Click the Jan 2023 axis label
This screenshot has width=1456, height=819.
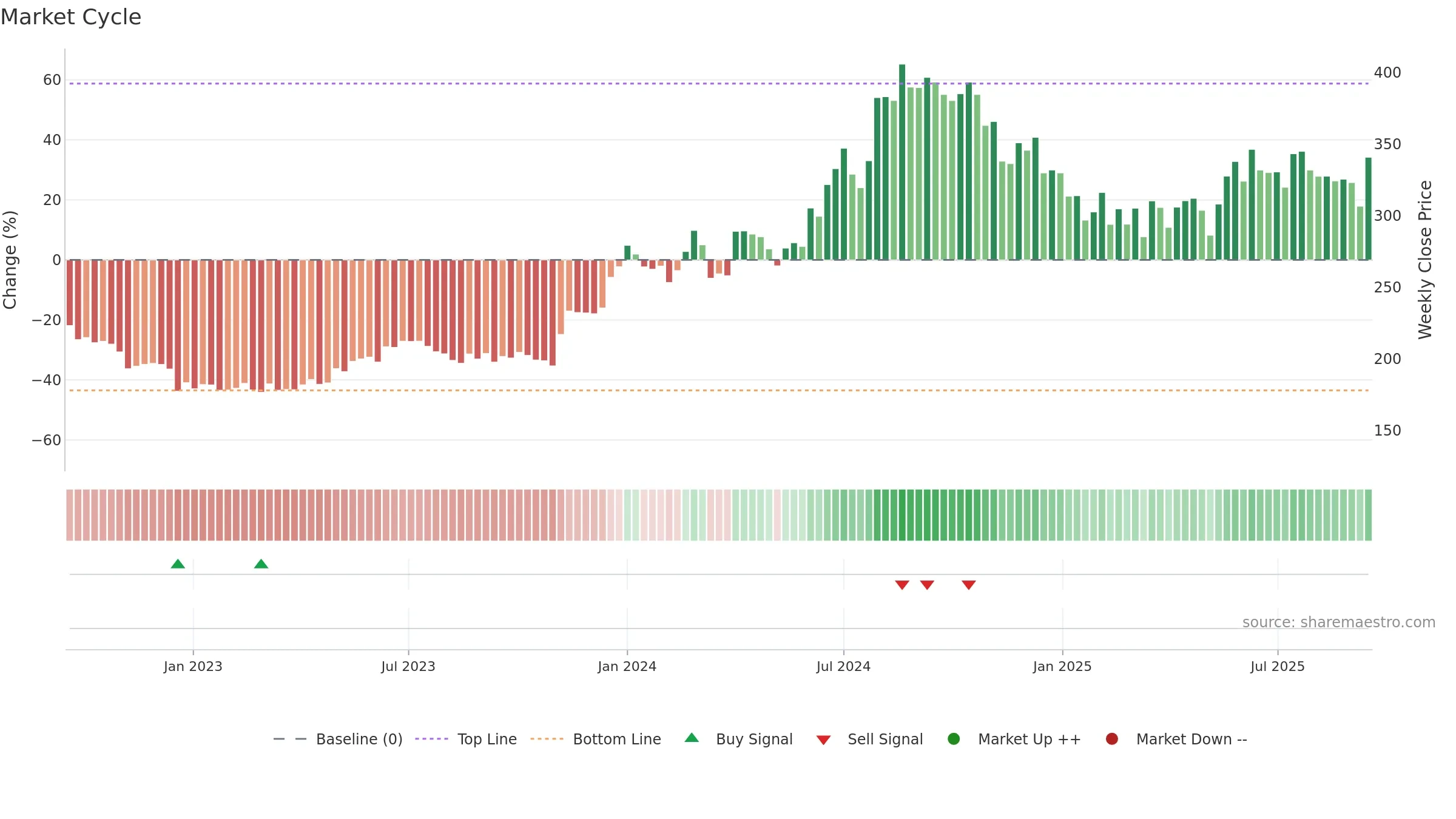[193, 667]
